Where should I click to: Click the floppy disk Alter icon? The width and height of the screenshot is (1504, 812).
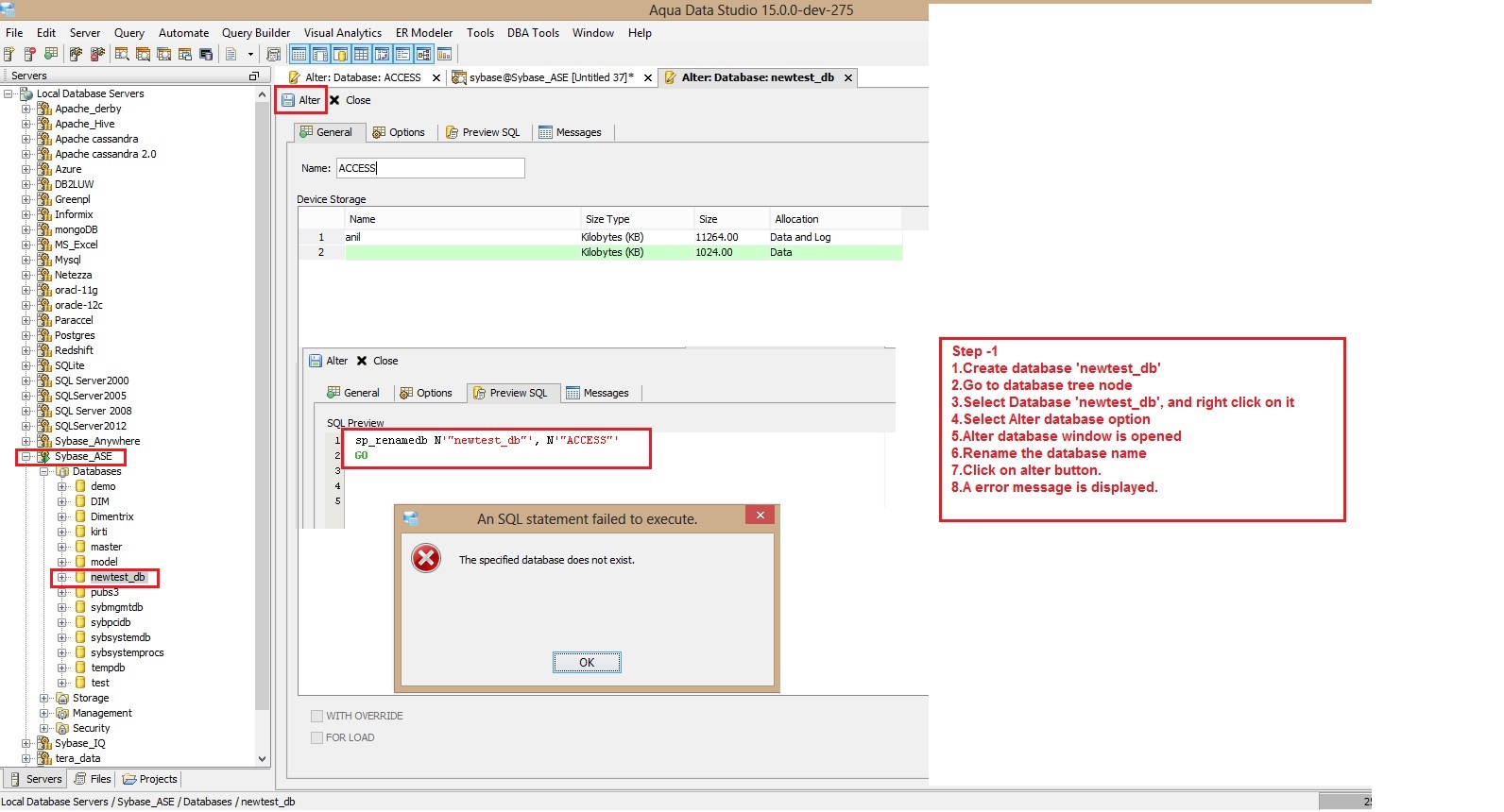(288, 100)
